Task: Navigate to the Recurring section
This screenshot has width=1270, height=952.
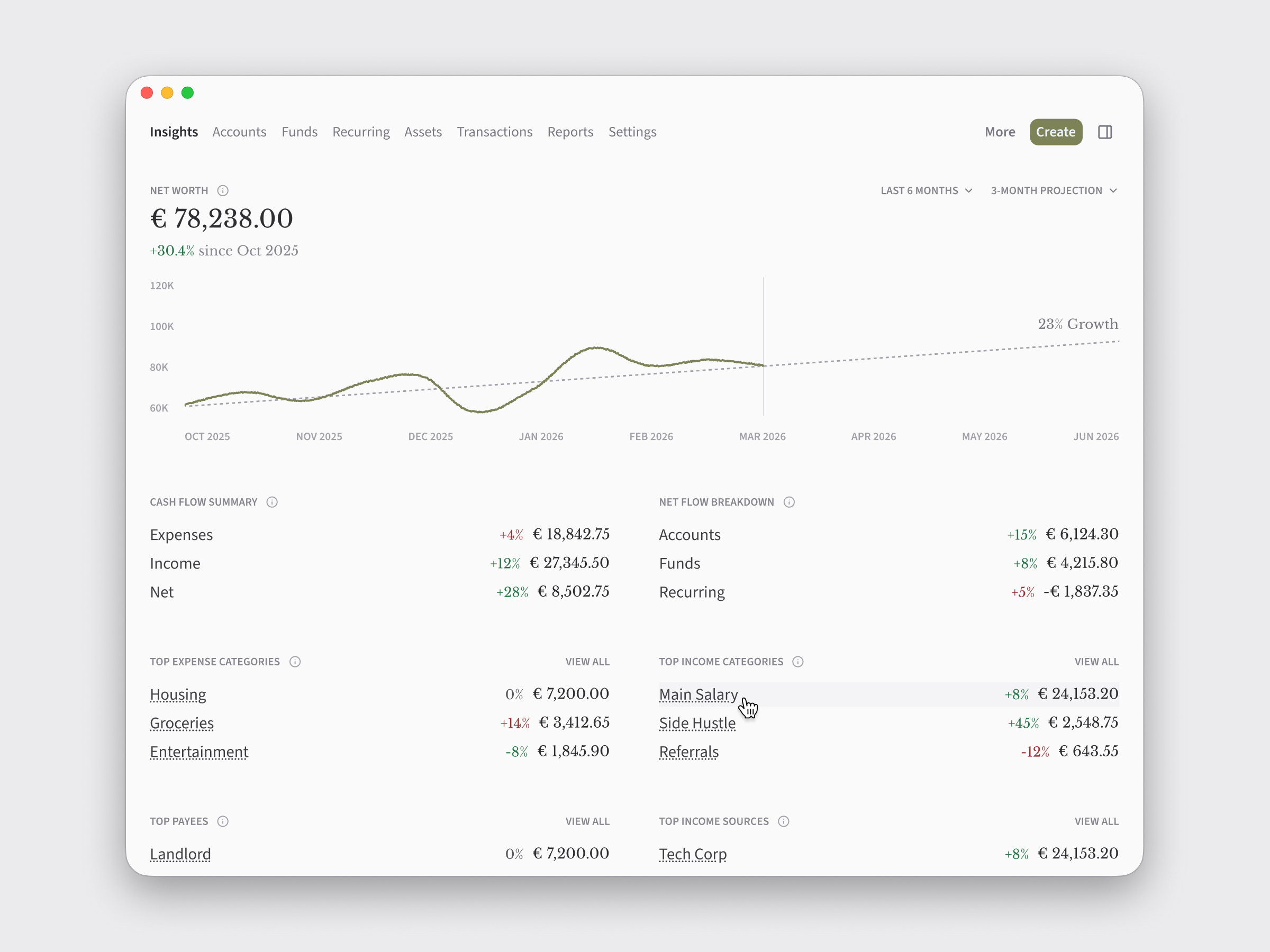Action: click(x=360, y=131)
